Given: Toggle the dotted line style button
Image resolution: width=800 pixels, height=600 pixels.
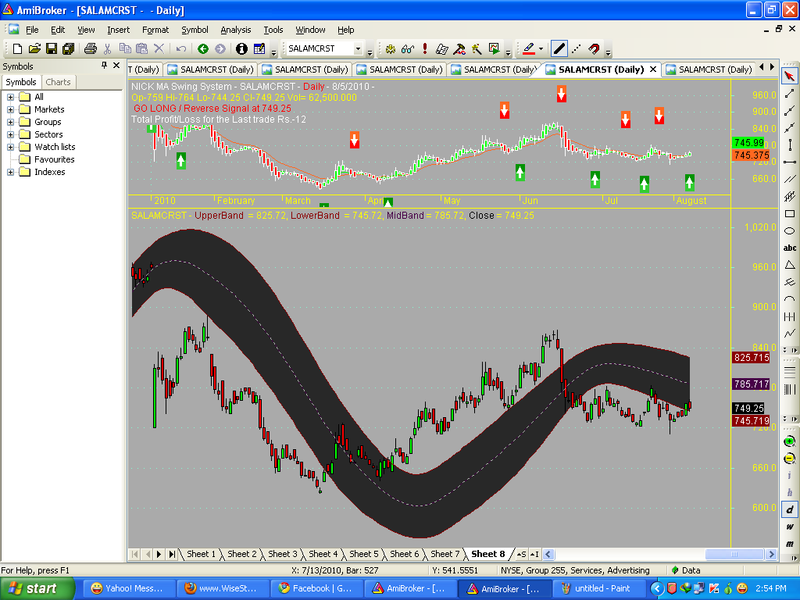Looking at the screenshot, I should 577,49.
